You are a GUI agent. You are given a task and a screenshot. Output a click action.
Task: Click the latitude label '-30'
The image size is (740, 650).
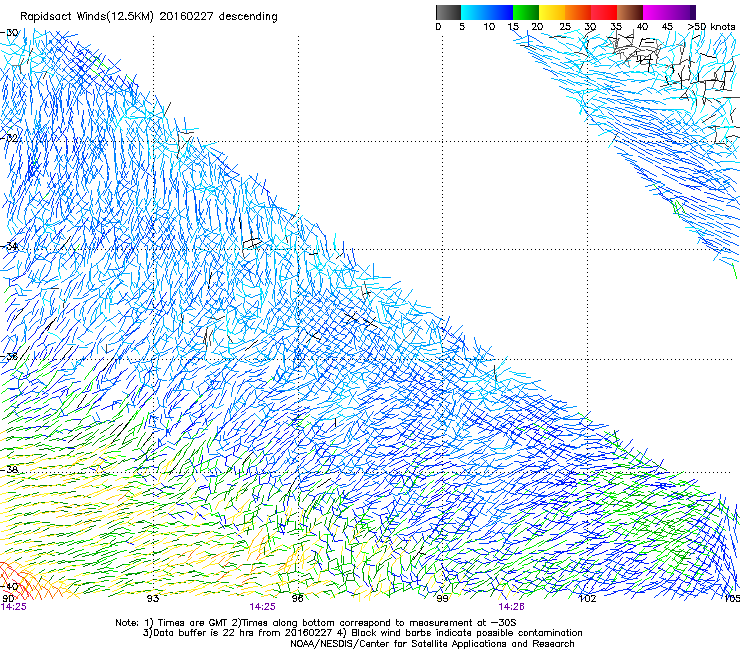[9, 33]
